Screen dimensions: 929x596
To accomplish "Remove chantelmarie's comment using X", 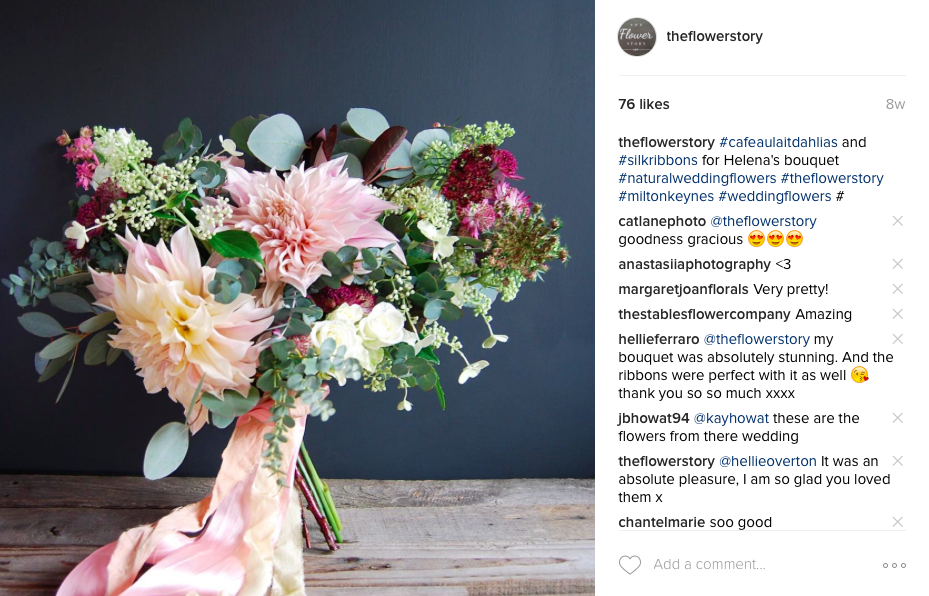I will (898, 521).
